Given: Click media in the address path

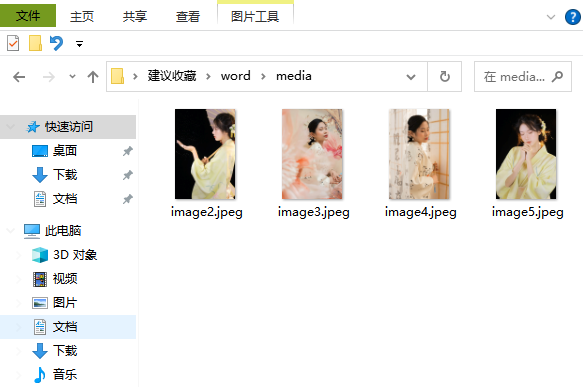Looking at the screenshot, I should click(294, 76).
